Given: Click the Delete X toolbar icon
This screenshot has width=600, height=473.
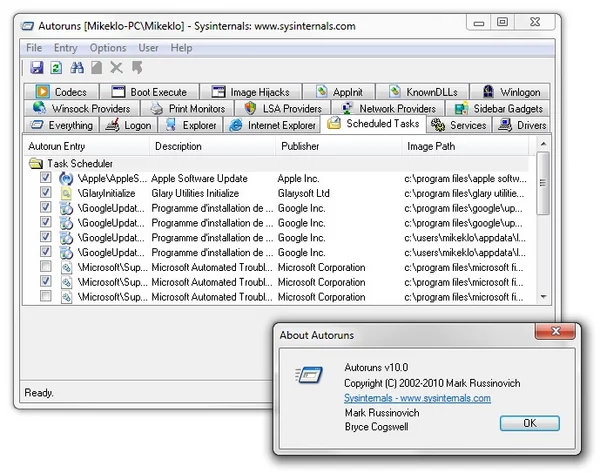Looking at the screenshot, I should pyautogui.click(x=116, y=68).
